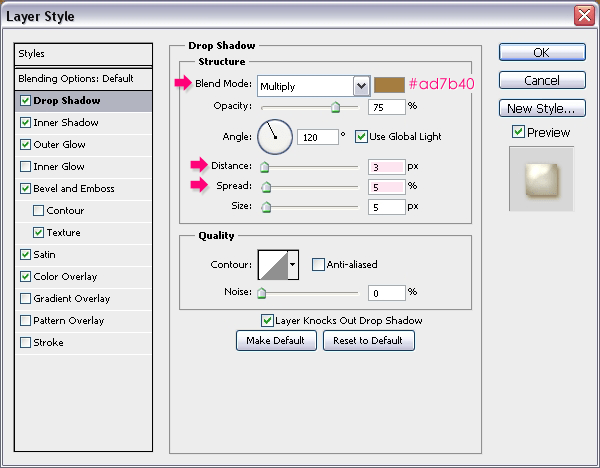The image size is (600, 468).
Task: Open the Color Overlay settings row
Action: click(x=83, y=277)
